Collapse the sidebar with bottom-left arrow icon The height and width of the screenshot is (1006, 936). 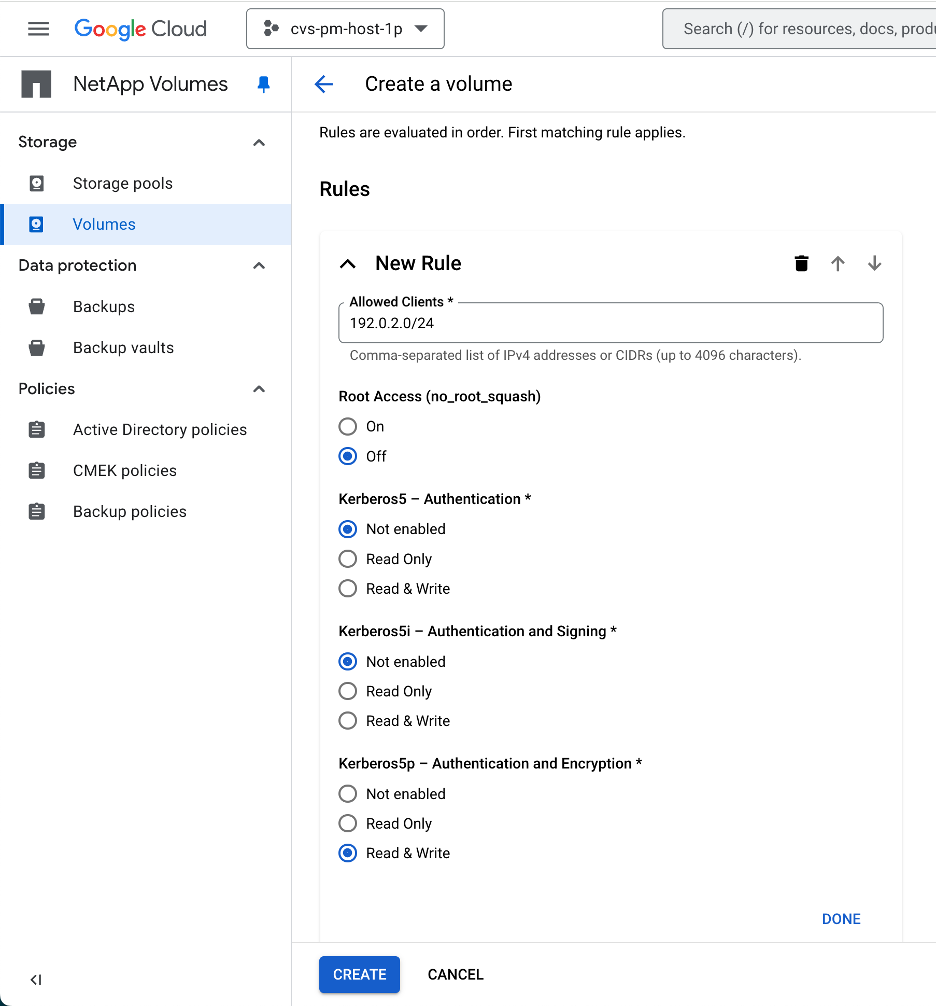click(x=36, y=980)
